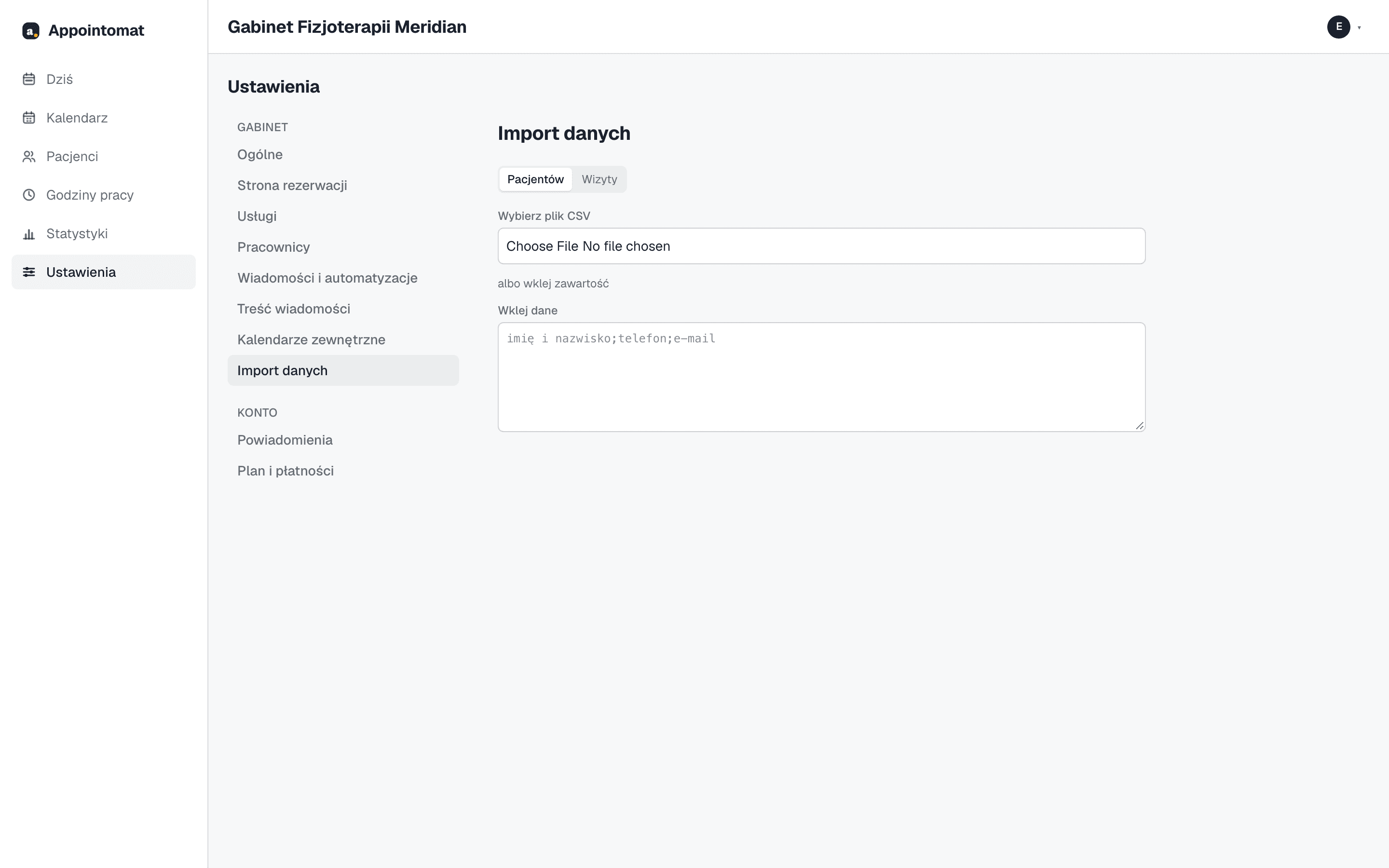Focus the Wklej dane text area
Viewport: 1389px width, 868px height.
coord(821,377)
